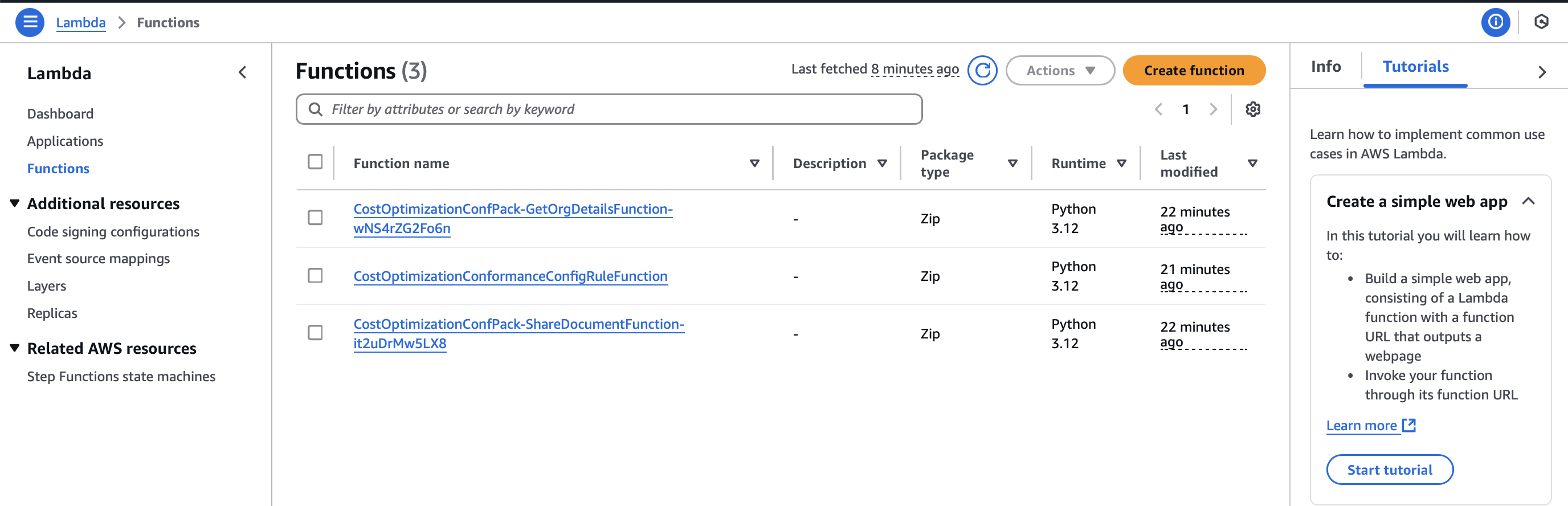The height and width of the screenshot is (506, 1568).
Task: Collapse the Create a simple web app card
Action: coord(1529,202)
